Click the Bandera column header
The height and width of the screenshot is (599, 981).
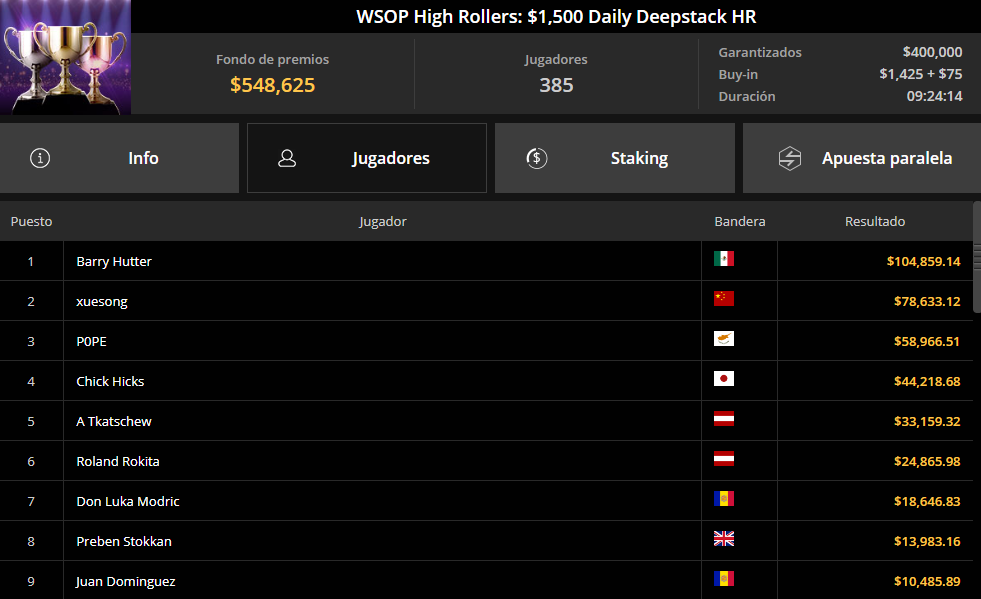[740, 222]
